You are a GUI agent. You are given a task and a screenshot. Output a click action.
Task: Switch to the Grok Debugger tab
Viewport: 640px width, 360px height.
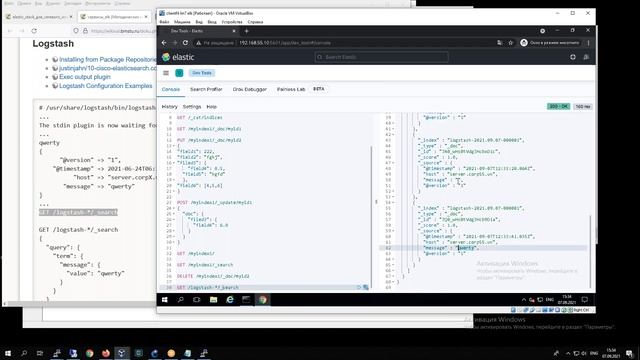pyautogui.click(x=249, y=89)
